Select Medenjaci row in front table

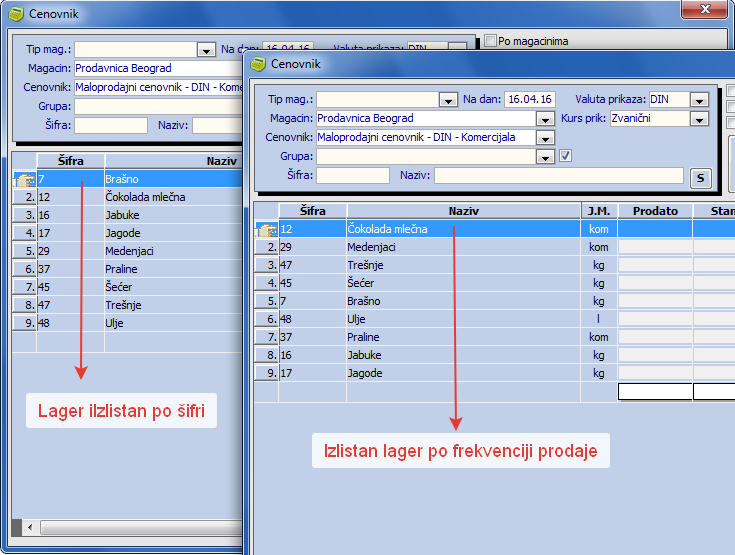coord(495,247)
